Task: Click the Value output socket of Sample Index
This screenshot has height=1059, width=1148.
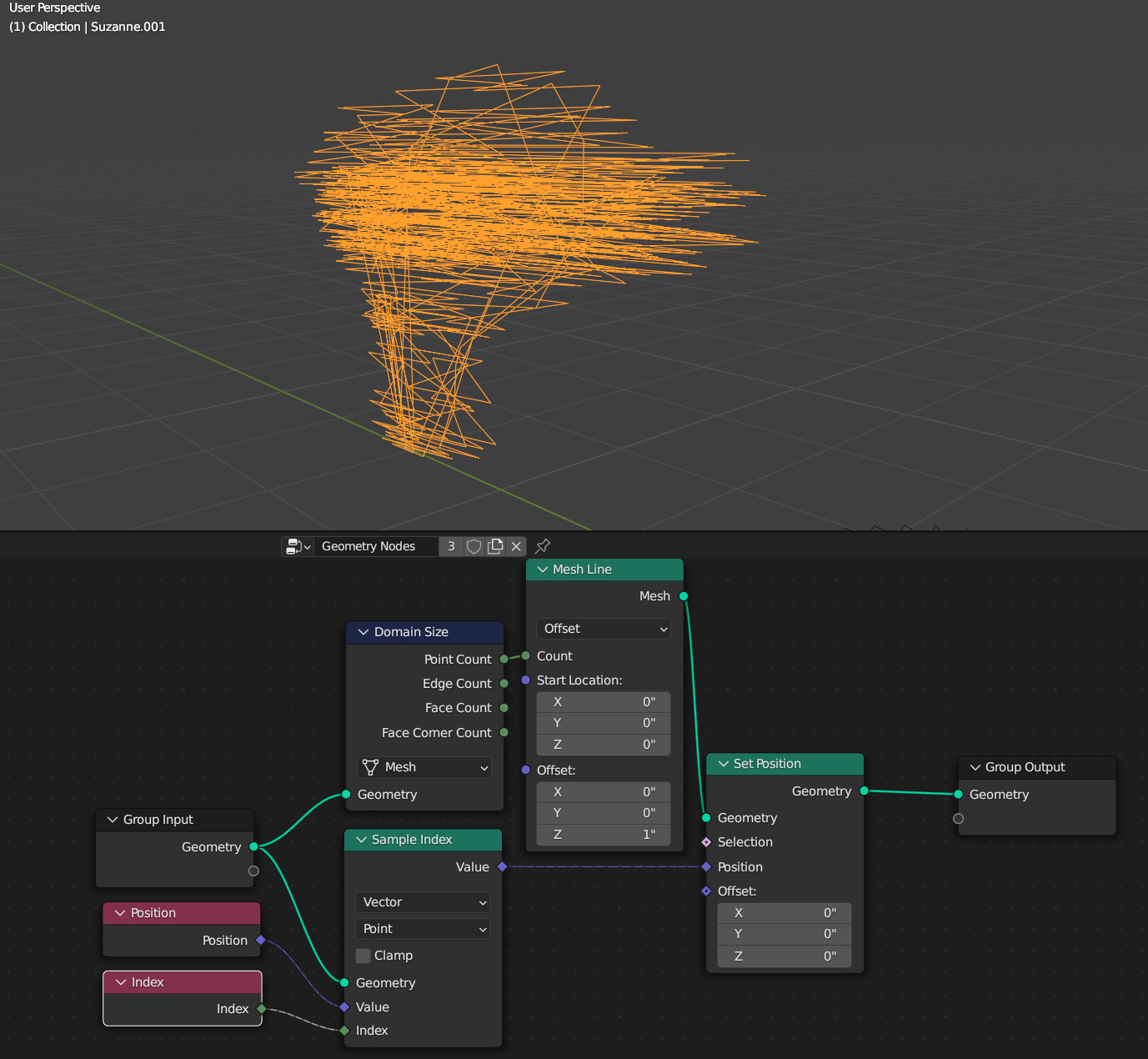Action: (x=501, y=866)
